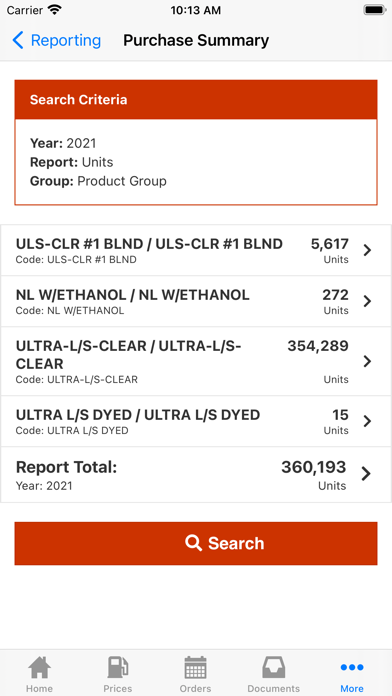
Task: Tap the More three-dots icon
Action: click(x=352, y=667)
